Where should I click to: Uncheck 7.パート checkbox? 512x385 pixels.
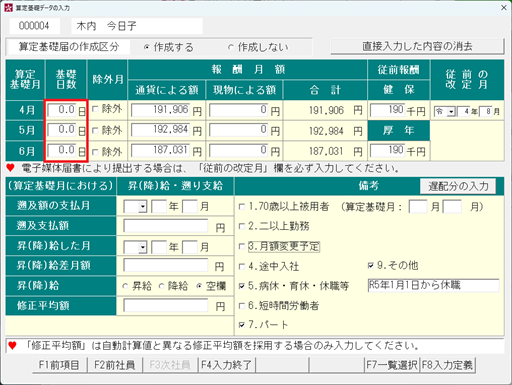(242, 325)
